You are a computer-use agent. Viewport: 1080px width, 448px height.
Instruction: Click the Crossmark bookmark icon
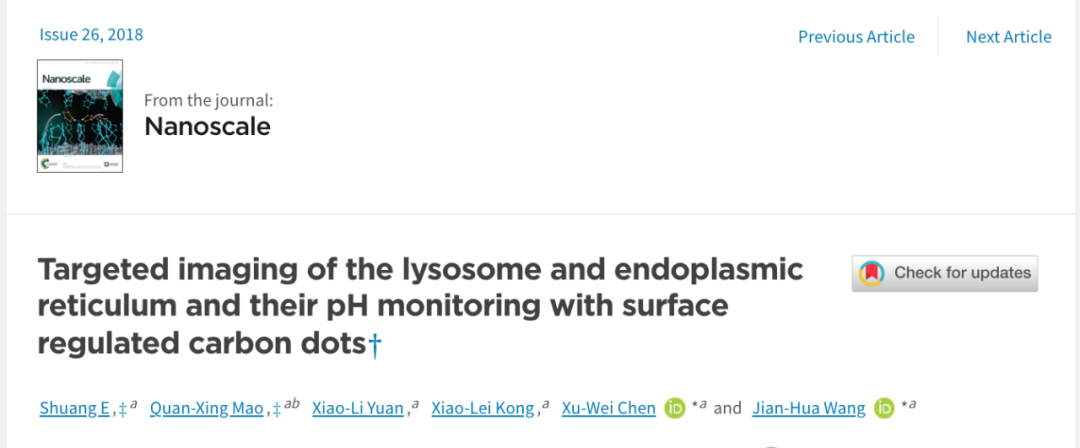(872, 273)
